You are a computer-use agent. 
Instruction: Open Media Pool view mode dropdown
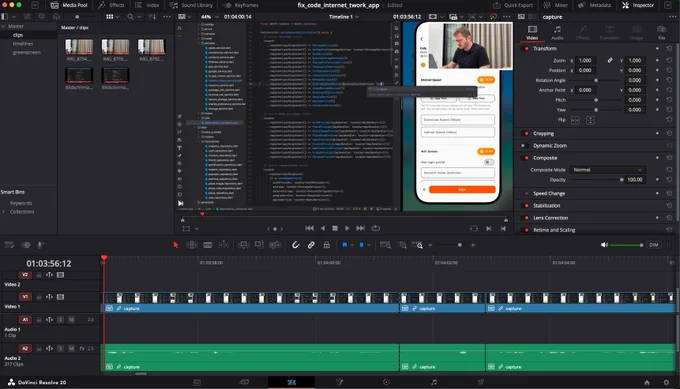click(112, 17)
